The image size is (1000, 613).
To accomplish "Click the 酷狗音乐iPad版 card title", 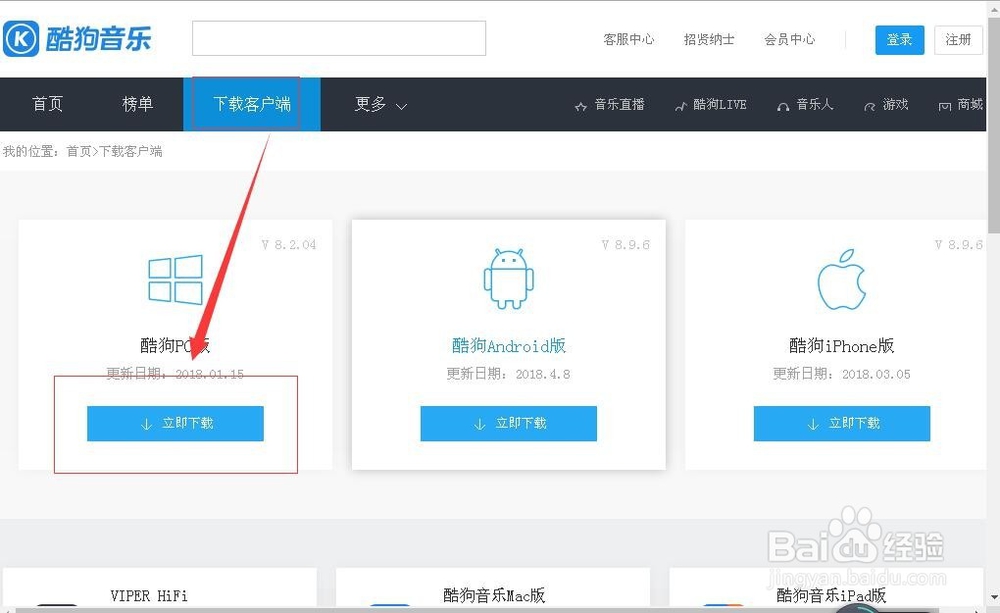I will click(x=831, y=596).
